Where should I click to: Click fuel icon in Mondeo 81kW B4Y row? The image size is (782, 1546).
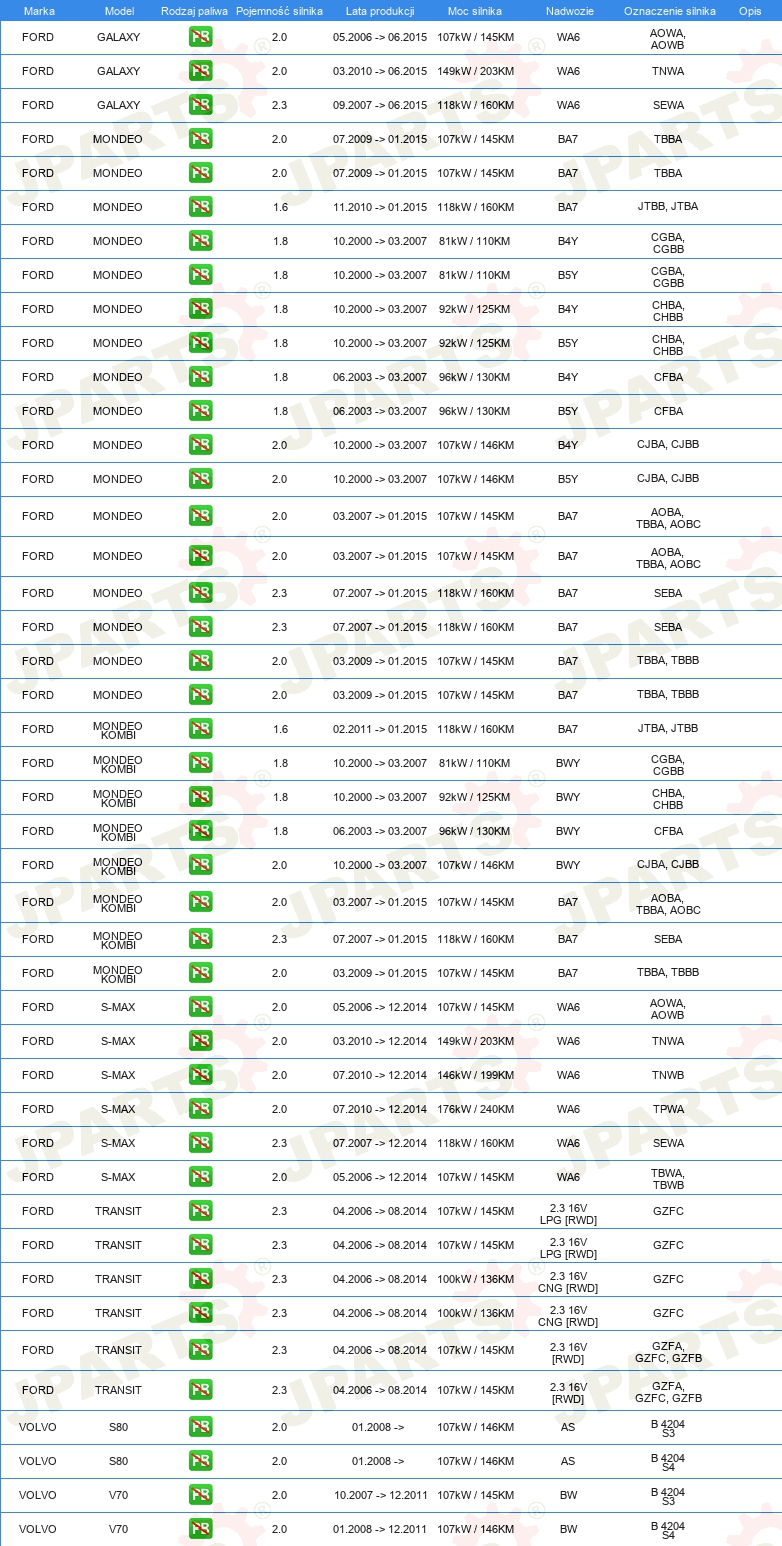[201, 241]
